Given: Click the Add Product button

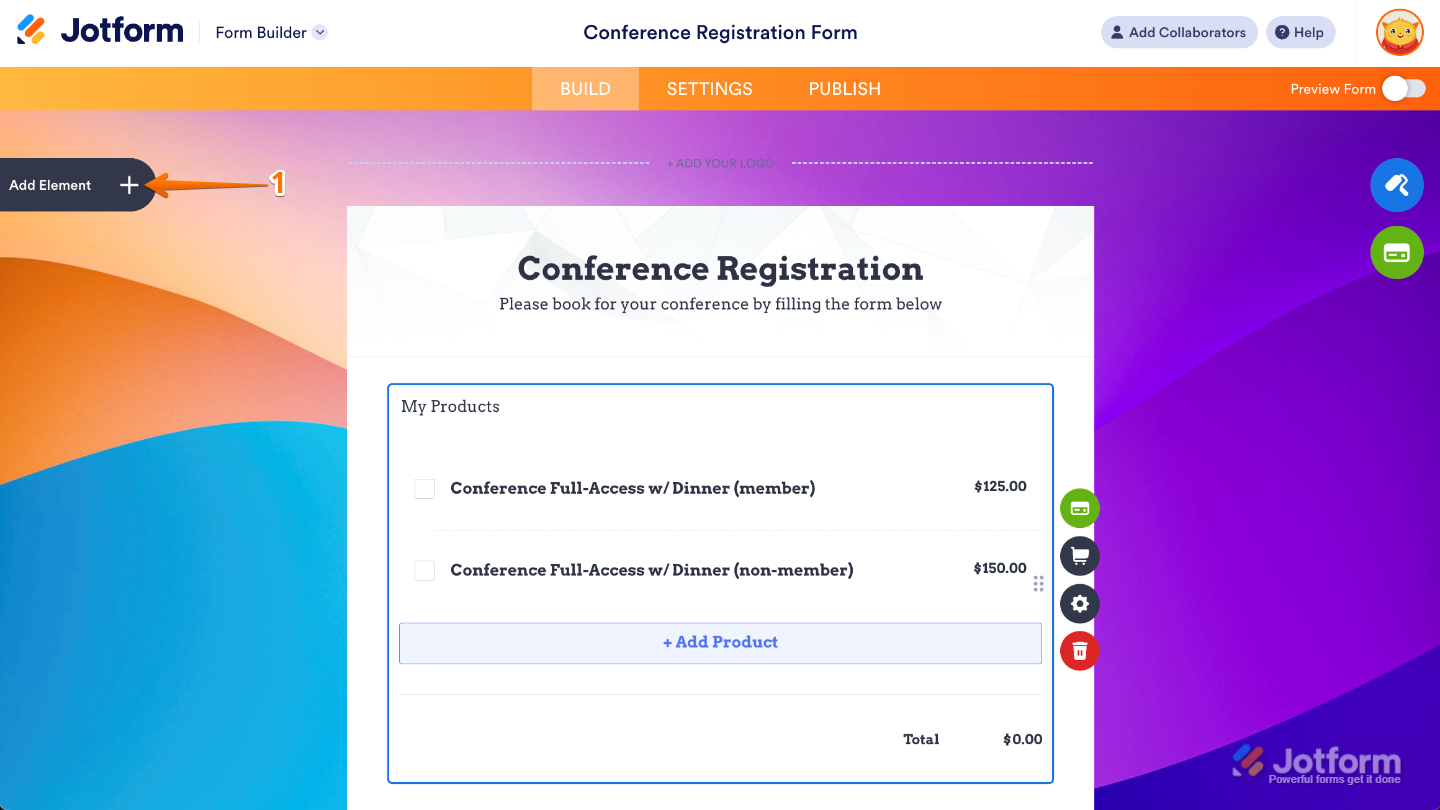Looking at the screenshot, I should pos(720,642).
